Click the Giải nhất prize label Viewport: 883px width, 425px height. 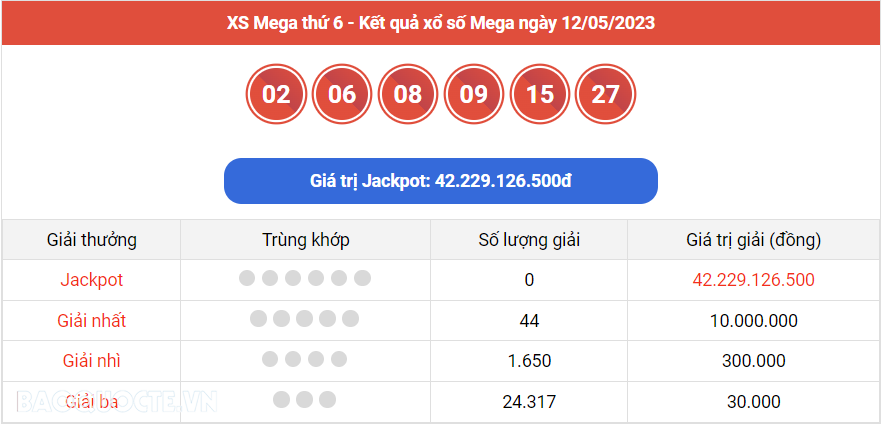pos(92,321)
